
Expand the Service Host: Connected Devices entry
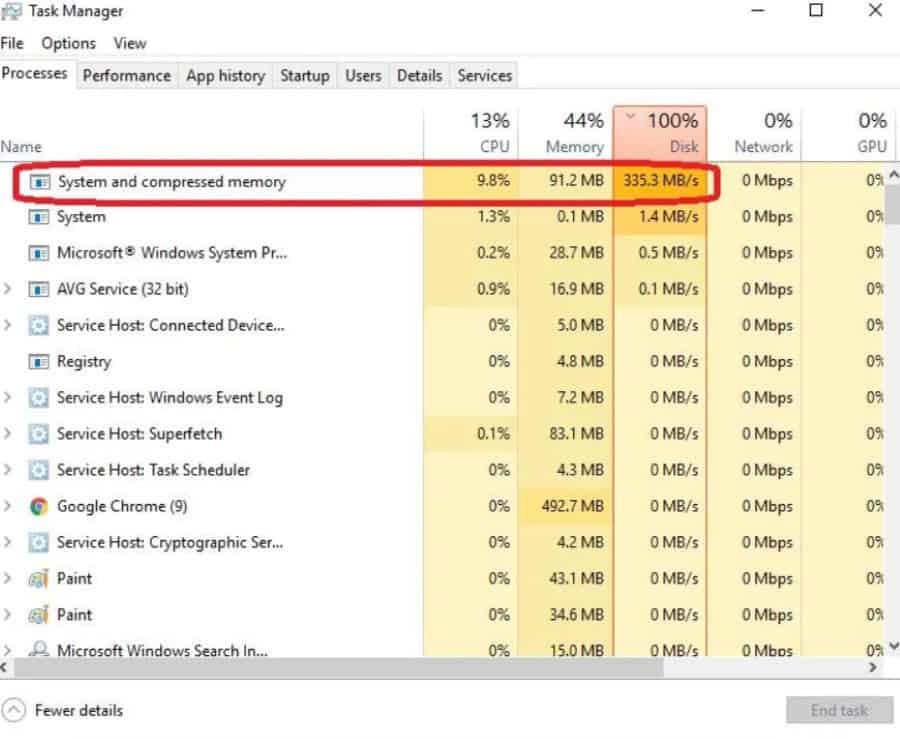8,325
